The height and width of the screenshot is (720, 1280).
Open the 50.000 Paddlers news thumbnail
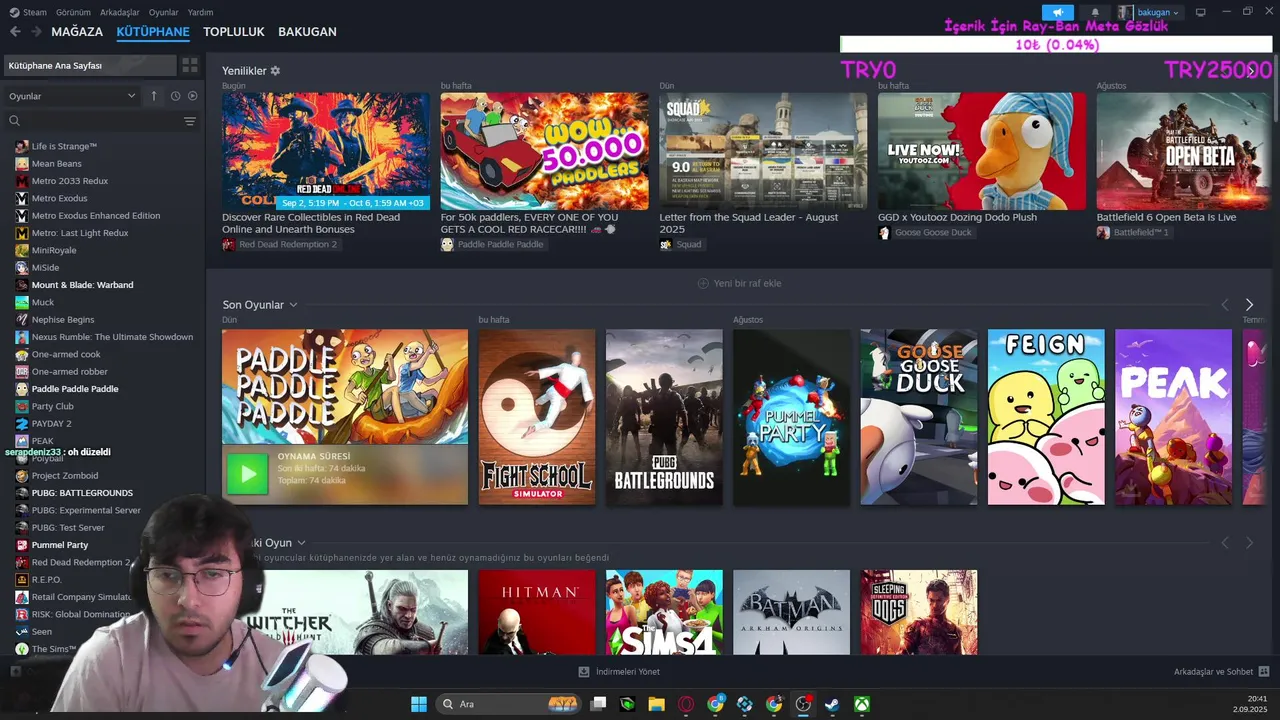(544, 151)
